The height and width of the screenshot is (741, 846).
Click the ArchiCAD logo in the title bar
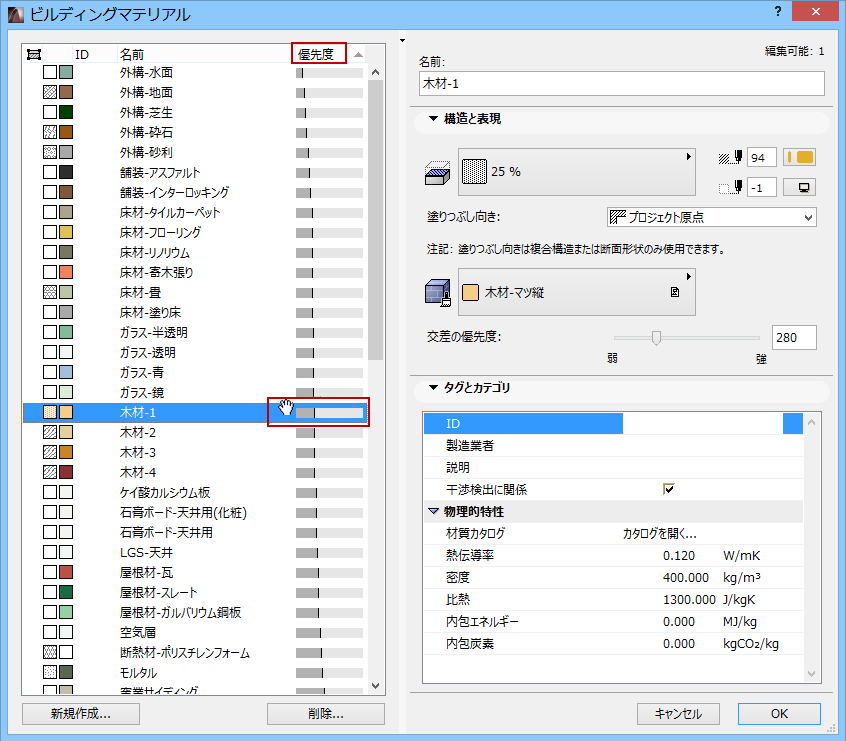click(x=16, y=14)
